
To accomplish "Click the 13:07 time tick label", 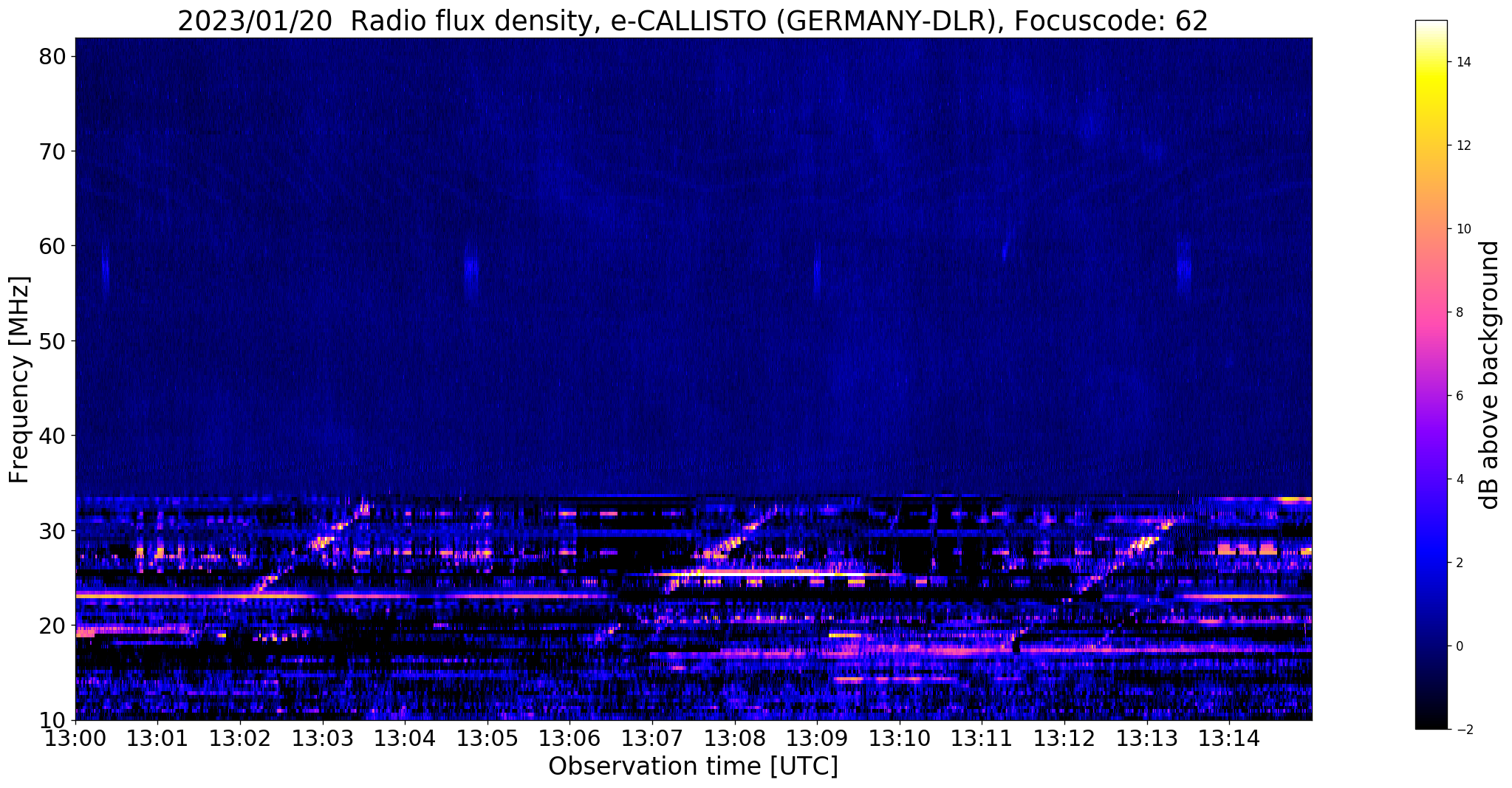I will [x=652, y=739].
